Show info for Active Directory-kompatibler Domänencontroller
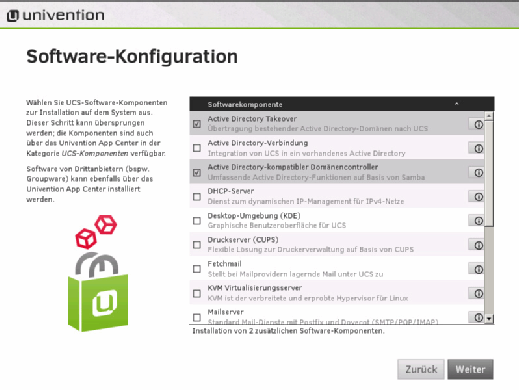The image size is (519, 390). click(477, 173)
